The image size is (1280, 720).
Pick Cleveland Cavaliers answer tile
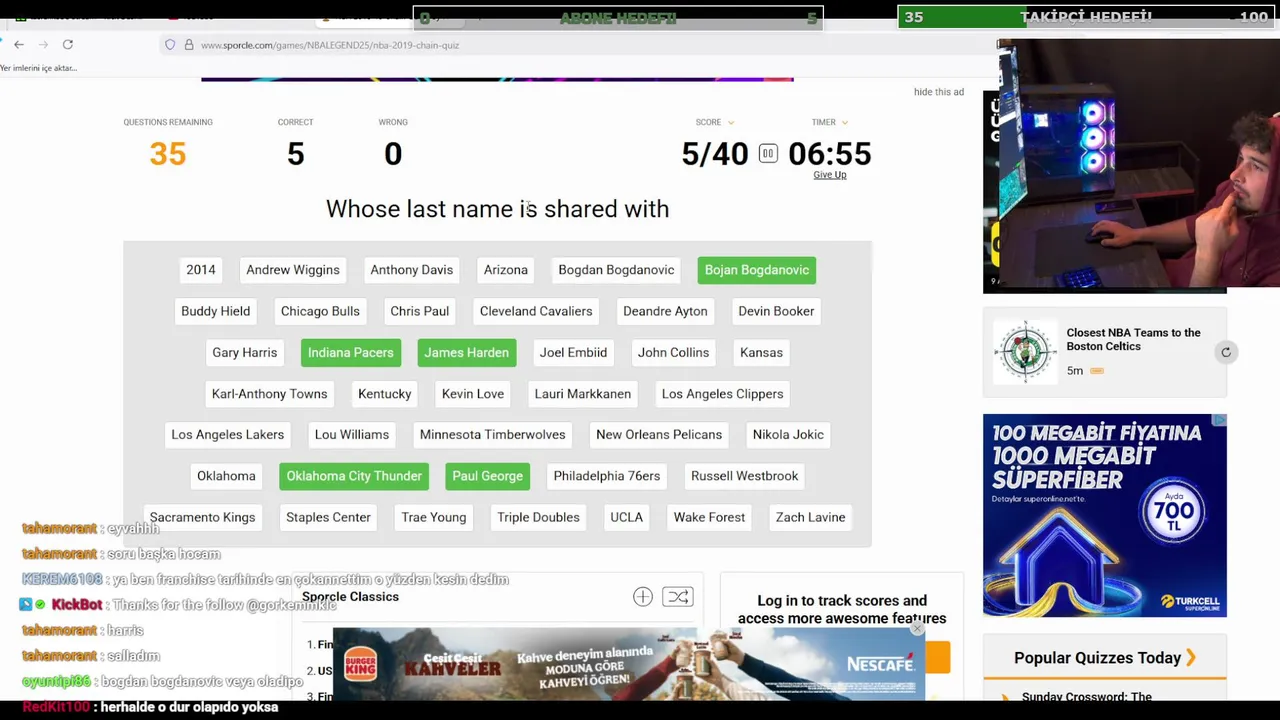pyautogui.click(x=536, y=311)
